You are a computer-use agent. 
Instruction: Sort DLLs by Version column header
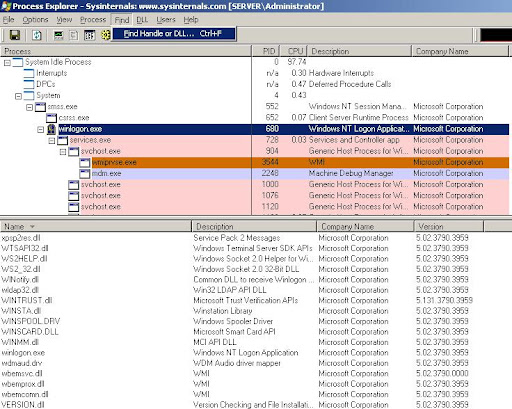point(449,227)
